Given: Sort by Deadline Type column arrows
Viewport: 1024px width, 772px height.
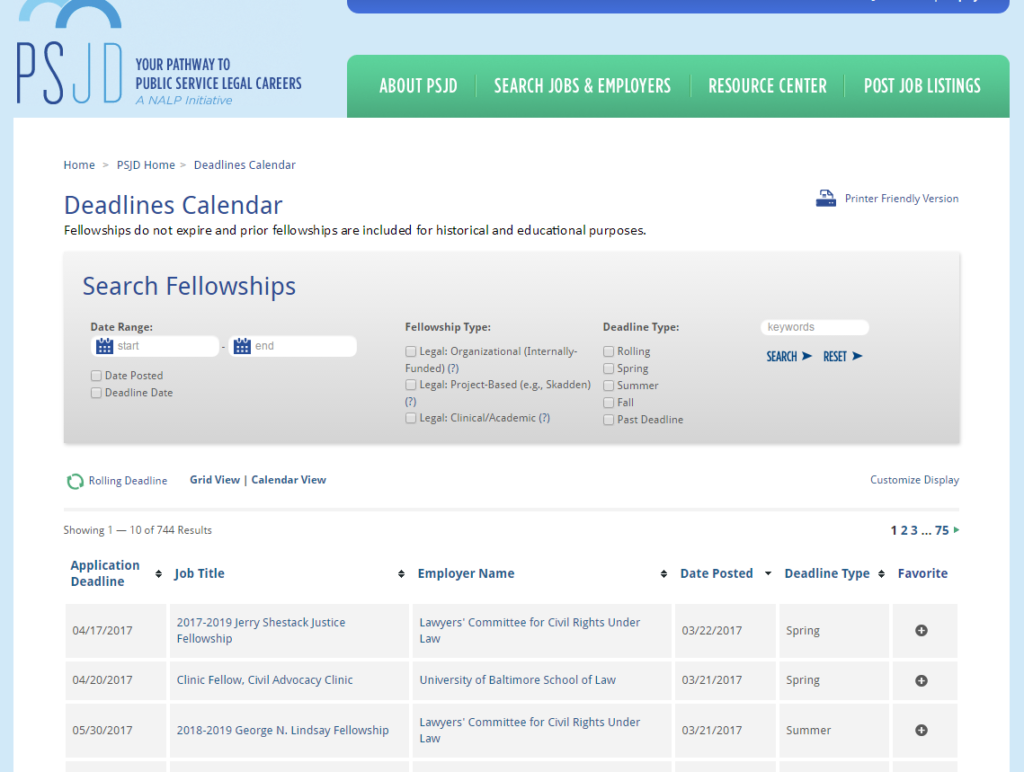Looking at the screenshot, I should [881, 573].
